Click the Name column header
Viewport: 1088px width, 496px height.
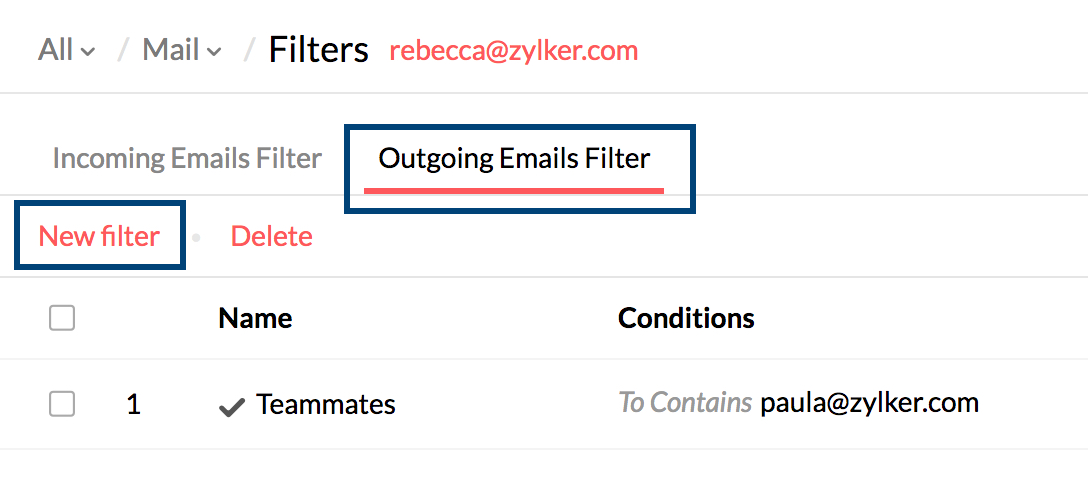[255, 318]
